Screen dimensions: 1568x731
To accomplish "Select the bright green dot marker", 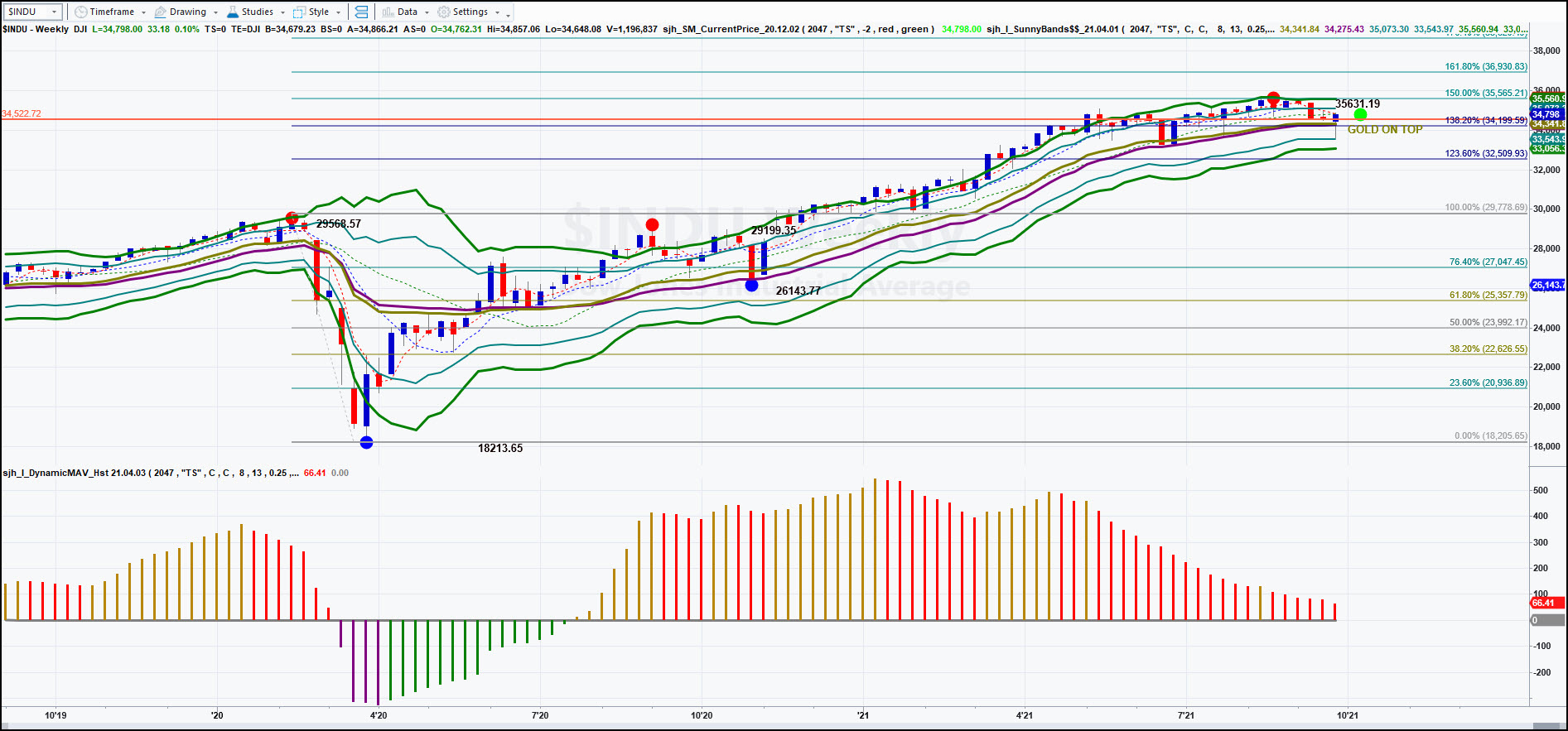I will point(1360,114).
